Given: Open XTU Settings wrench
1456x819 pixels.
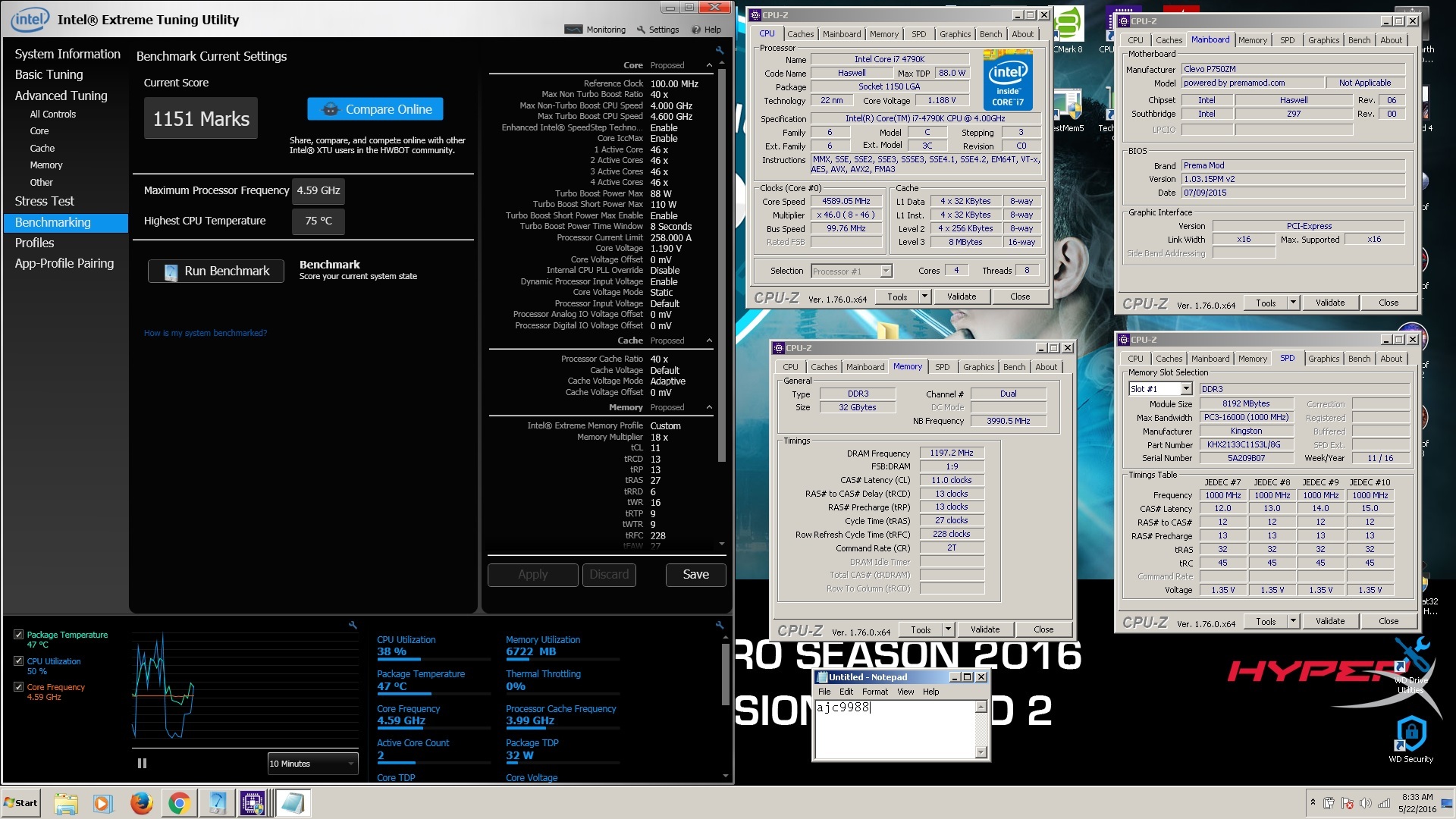Looking at the screenshot, I should coord(641,30).
